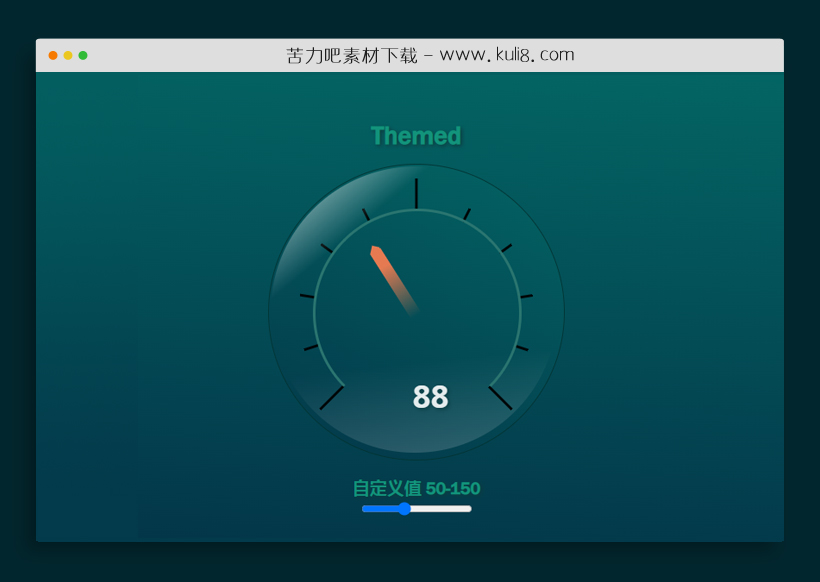Click the green maximize dot
The height and width of the screenshot is (582, 820).
(x=83, y=55)
